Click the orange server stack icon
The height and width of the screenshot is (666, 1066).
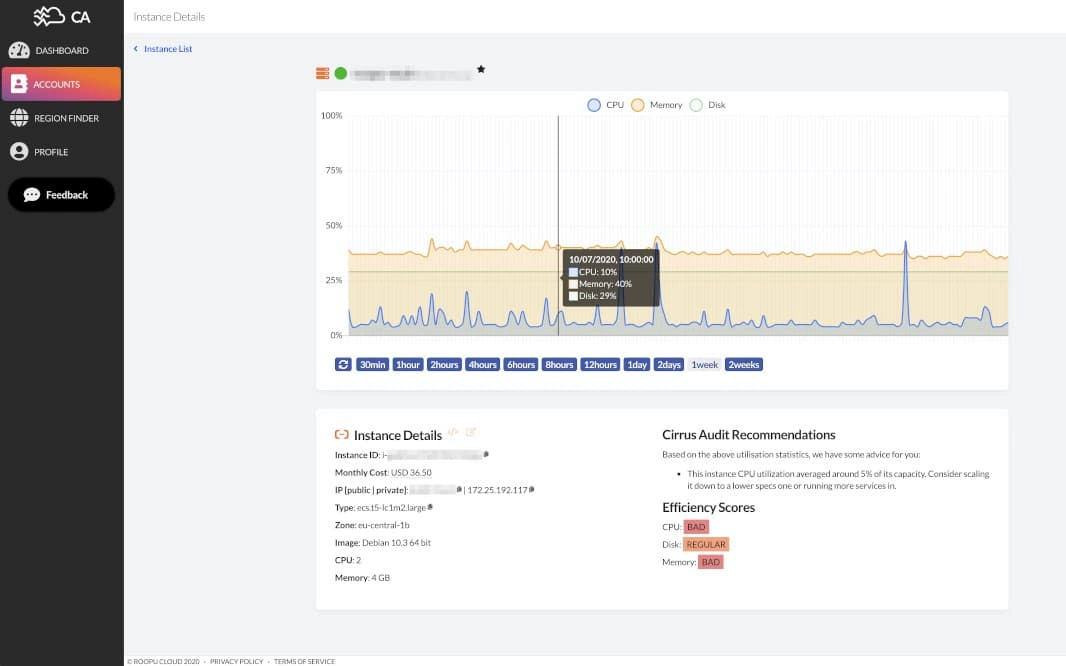[x=322, y=73]
